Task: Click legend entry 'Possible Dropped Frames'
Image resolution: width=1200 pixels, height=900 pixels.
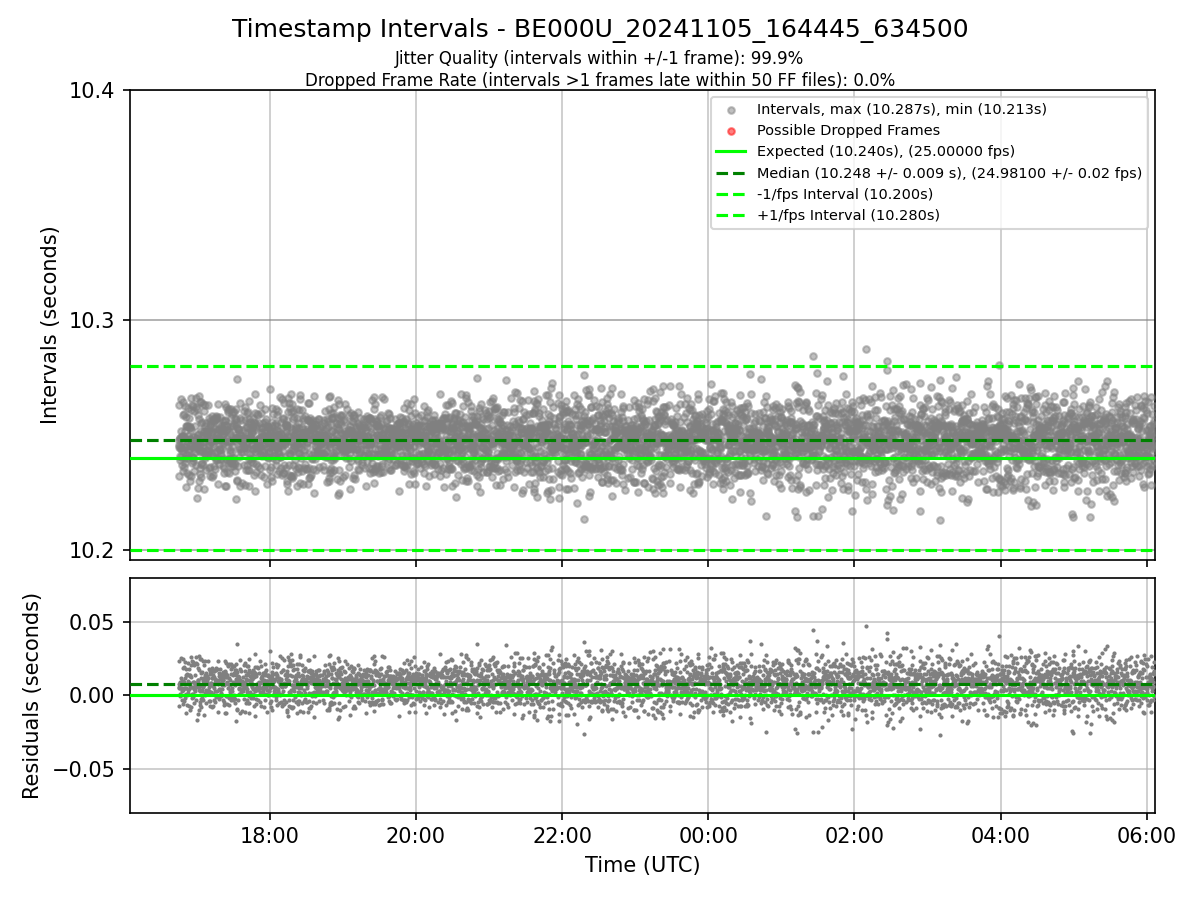Action: tap(848, 130)
